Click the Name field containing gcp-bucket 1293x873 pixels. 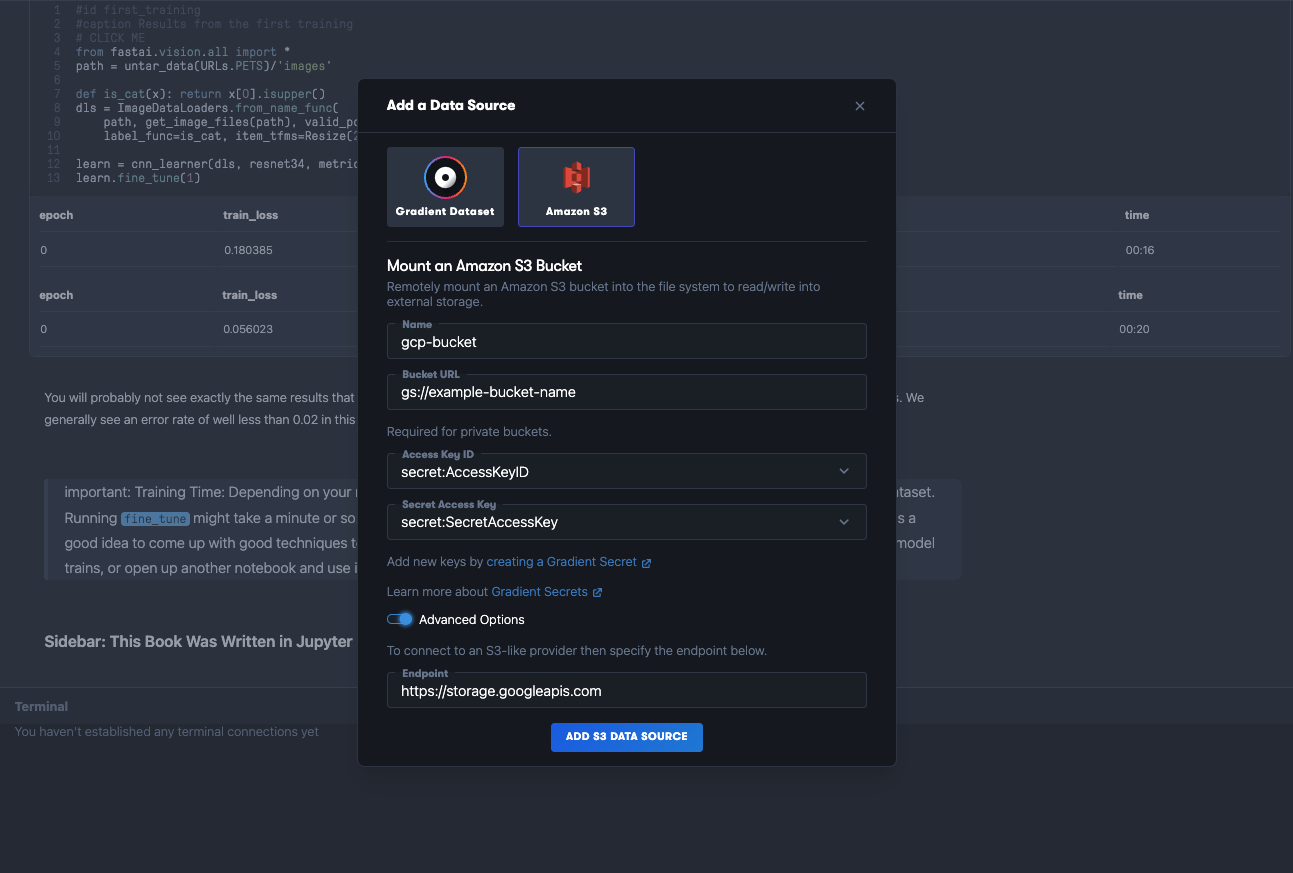click(626, 341)
